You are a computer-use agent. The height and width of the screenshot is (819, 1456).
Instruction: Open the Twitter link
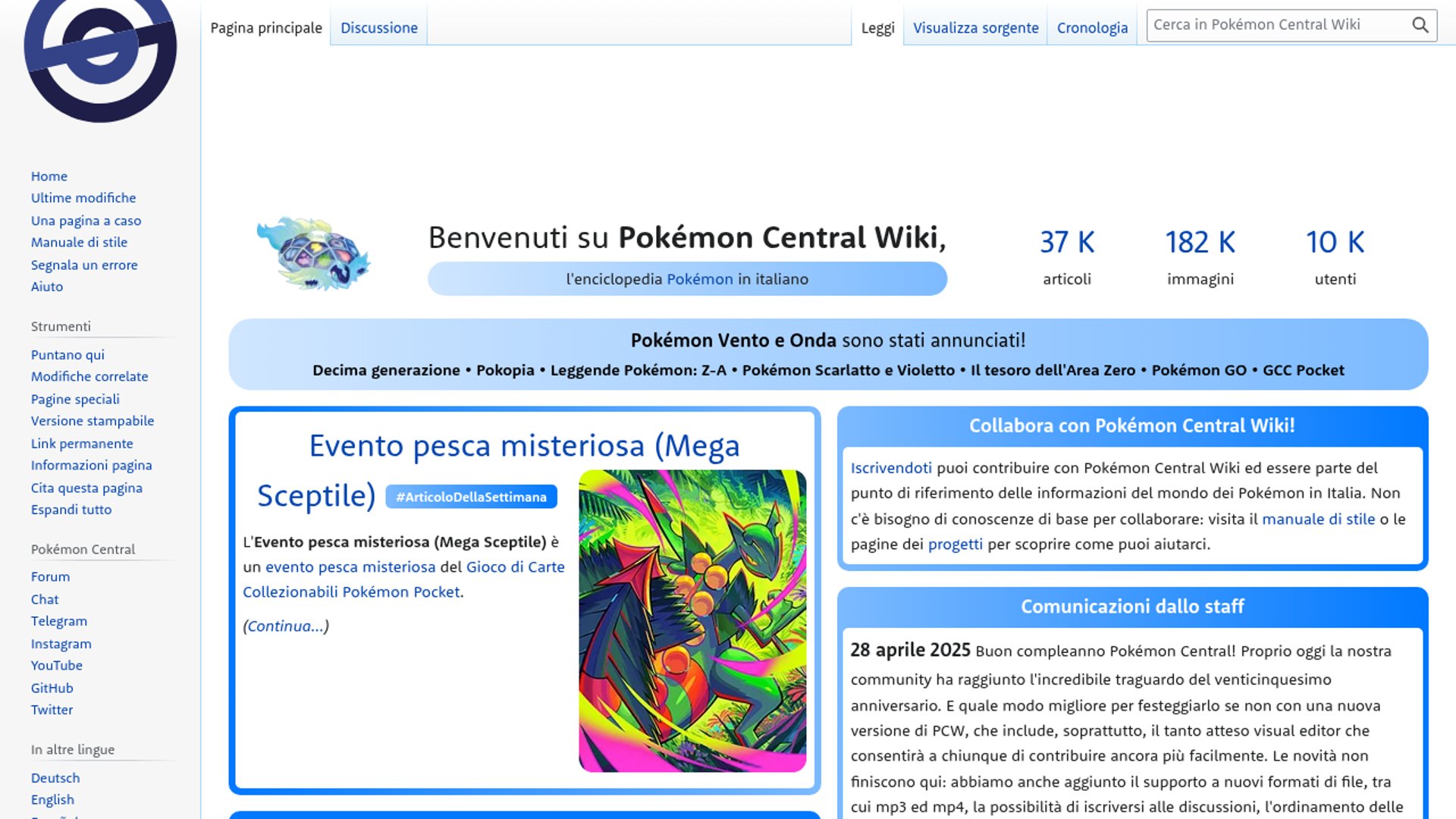point(52,710)
